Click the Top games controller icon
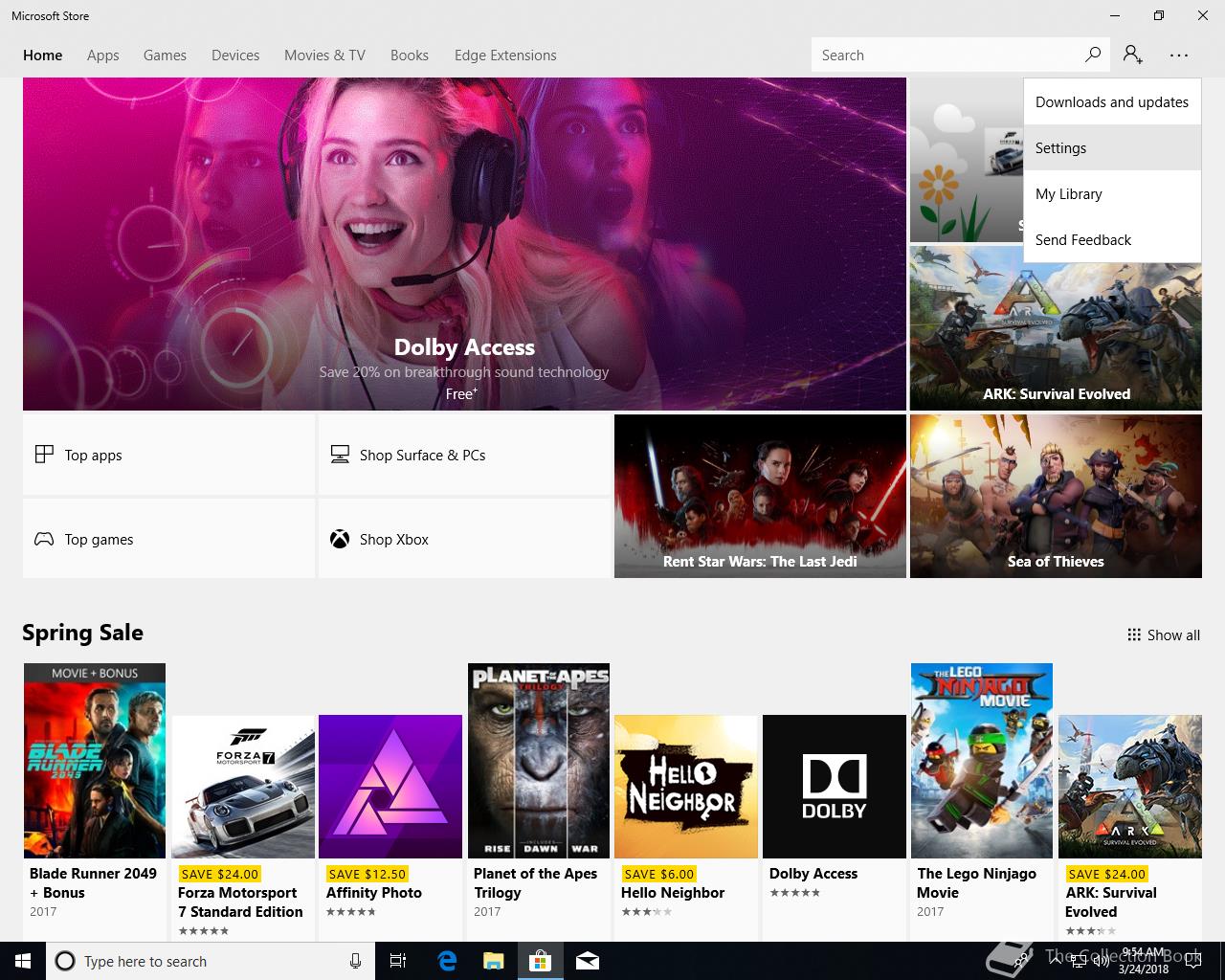This screenshot has width=1225, height=980. (x=44, y=539)
